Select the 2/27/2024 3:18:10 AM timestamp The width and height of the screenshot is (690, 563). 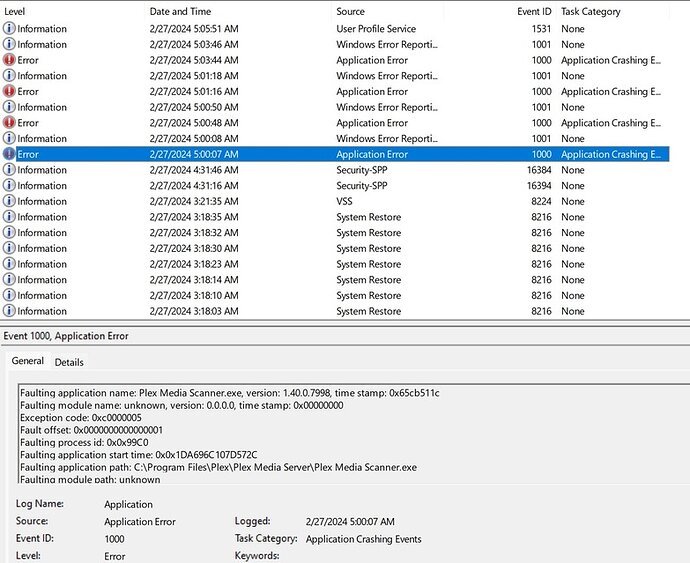(x=194, y=295)
